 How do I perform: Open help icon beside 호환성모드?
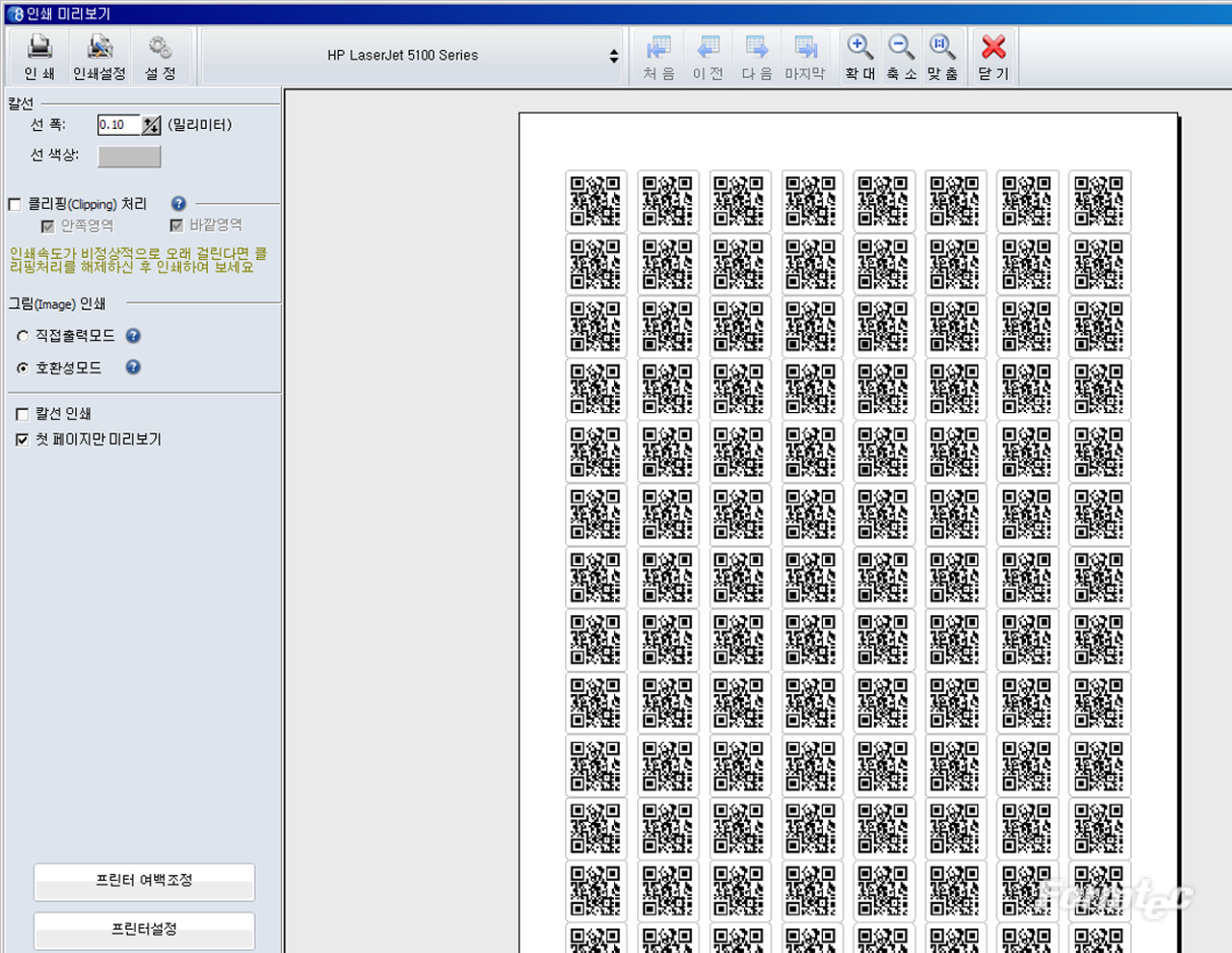click(x=133, y=368)
